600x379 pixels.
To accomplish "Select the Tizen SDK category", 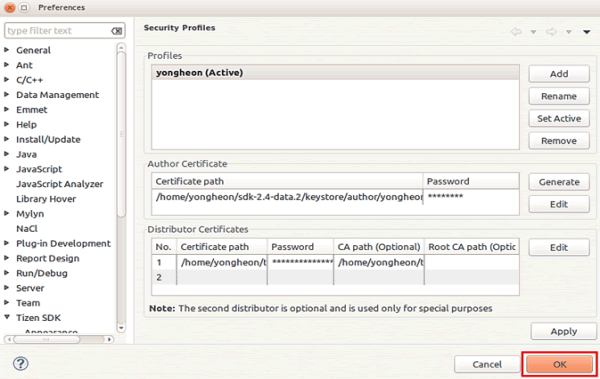I will 38,318.
